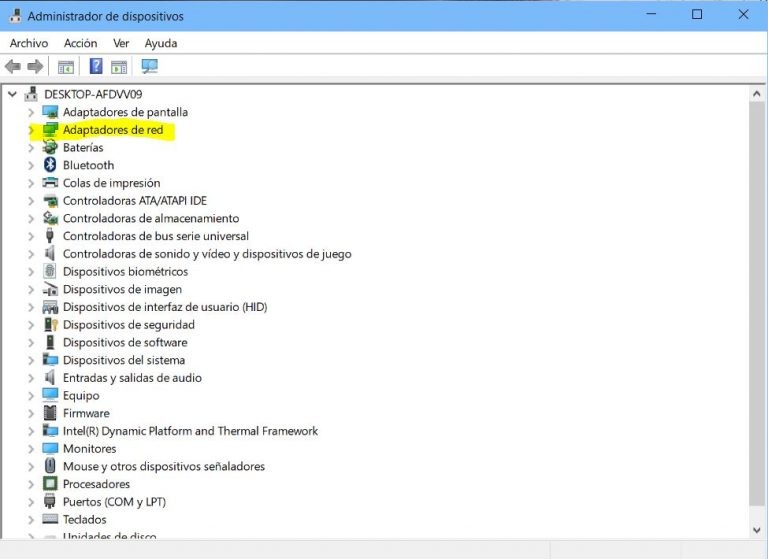Viewport: 768px width, 559px height.
Task: Select the Dispositivos biométricos label
Action: [x=125, y=271]
